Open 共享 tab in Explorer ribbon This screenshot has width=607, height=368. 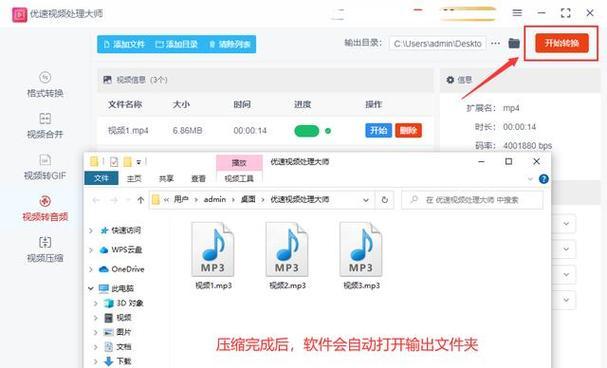[x=166, y=178]
